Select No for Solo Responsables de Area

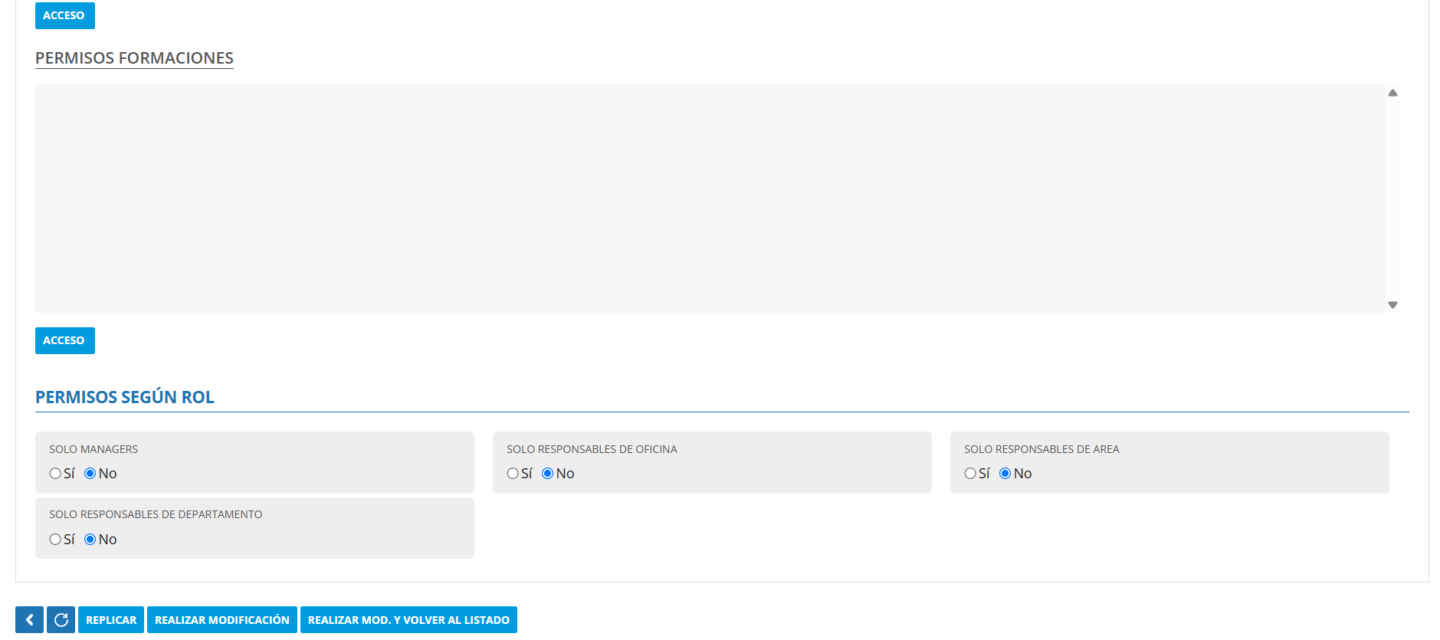click(x=1005, y=474)
